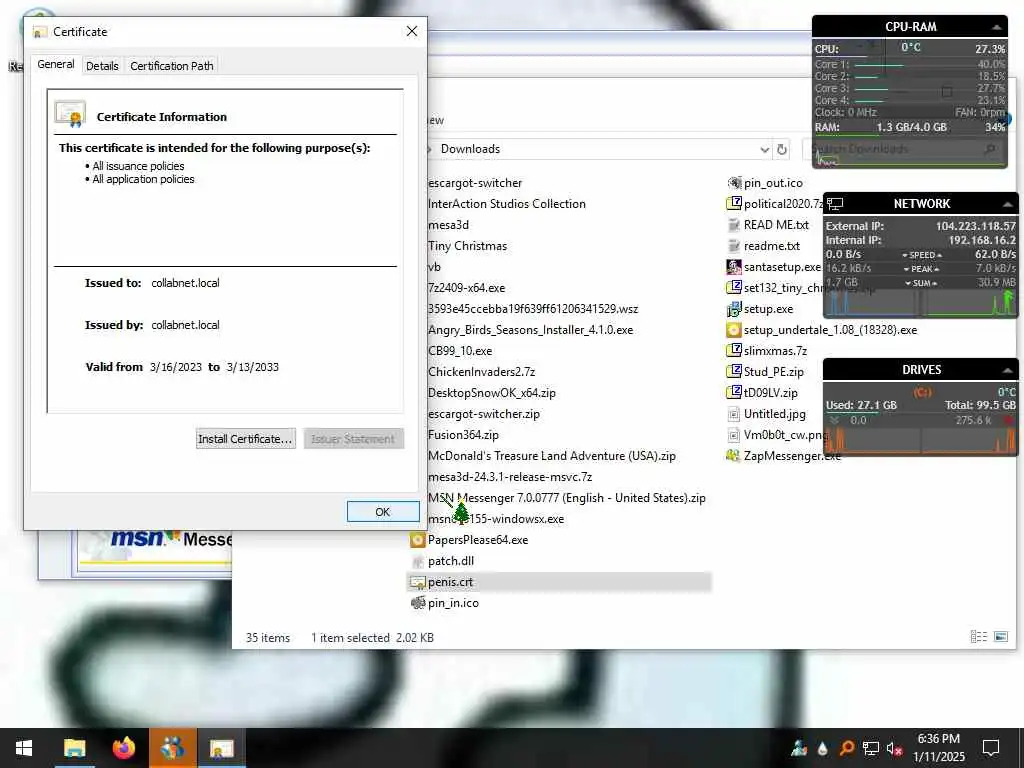
Task: Switch to the Details tab
Action: (102, 66)
